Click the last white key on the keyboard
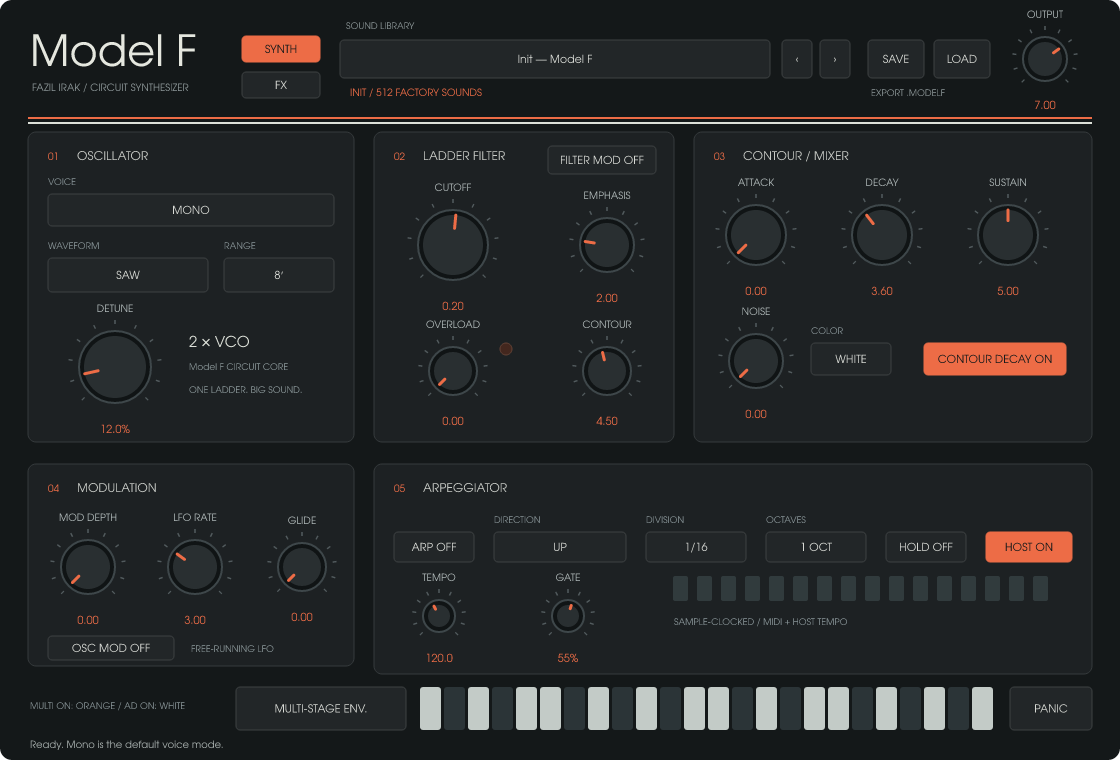 (982, 709)
